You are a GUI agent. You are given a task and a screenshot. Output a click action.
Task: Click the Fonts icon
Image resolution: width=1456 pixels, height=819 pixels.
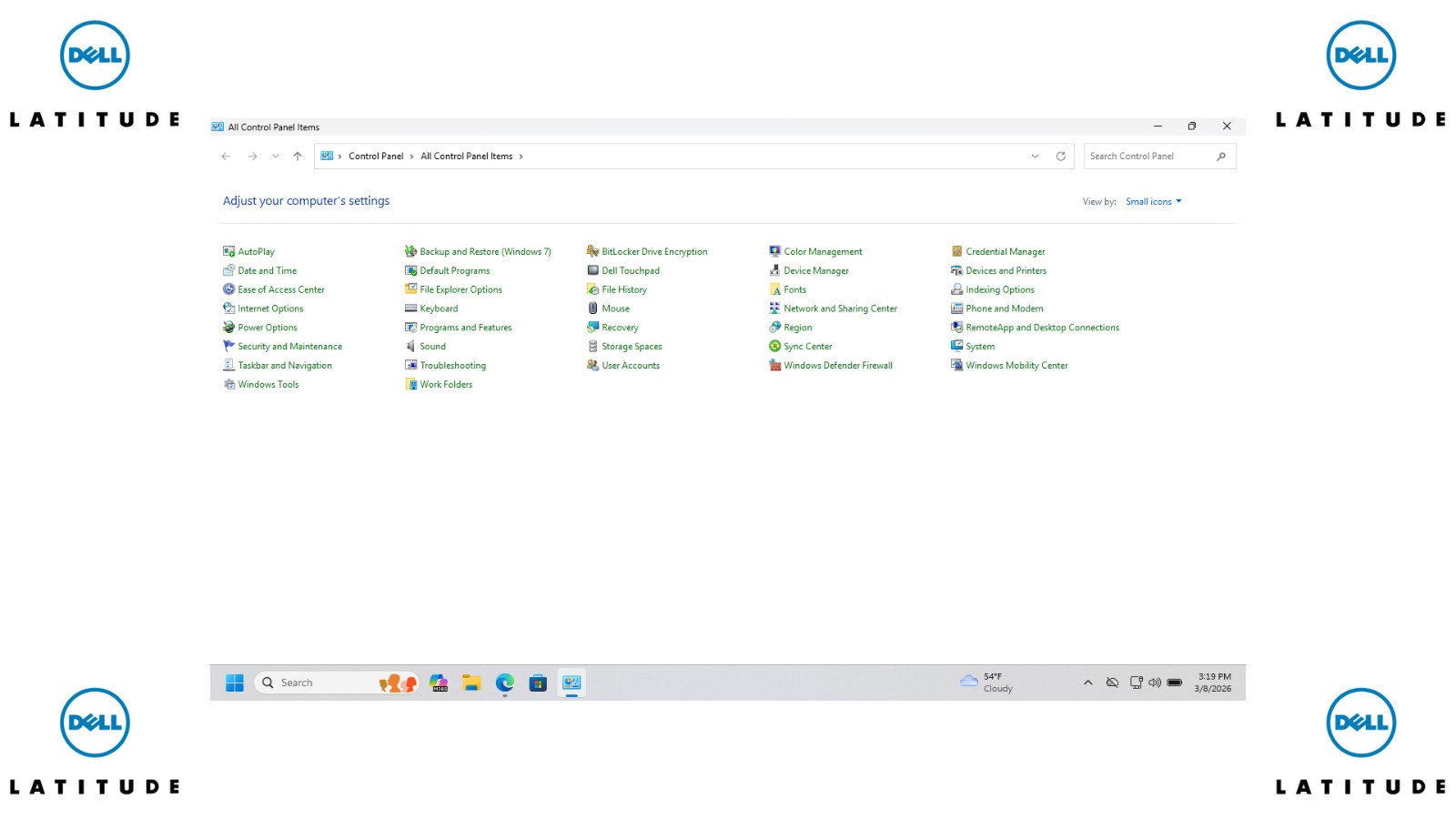coord(775,289)
